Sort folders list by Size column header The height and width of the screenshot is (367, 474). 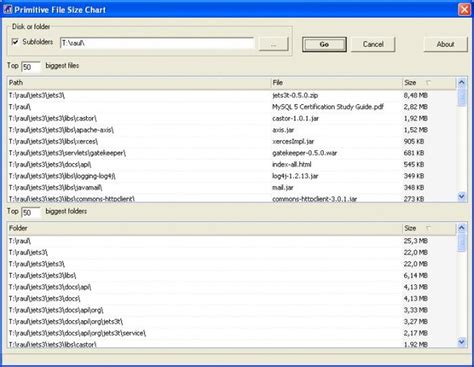[429, 228]
